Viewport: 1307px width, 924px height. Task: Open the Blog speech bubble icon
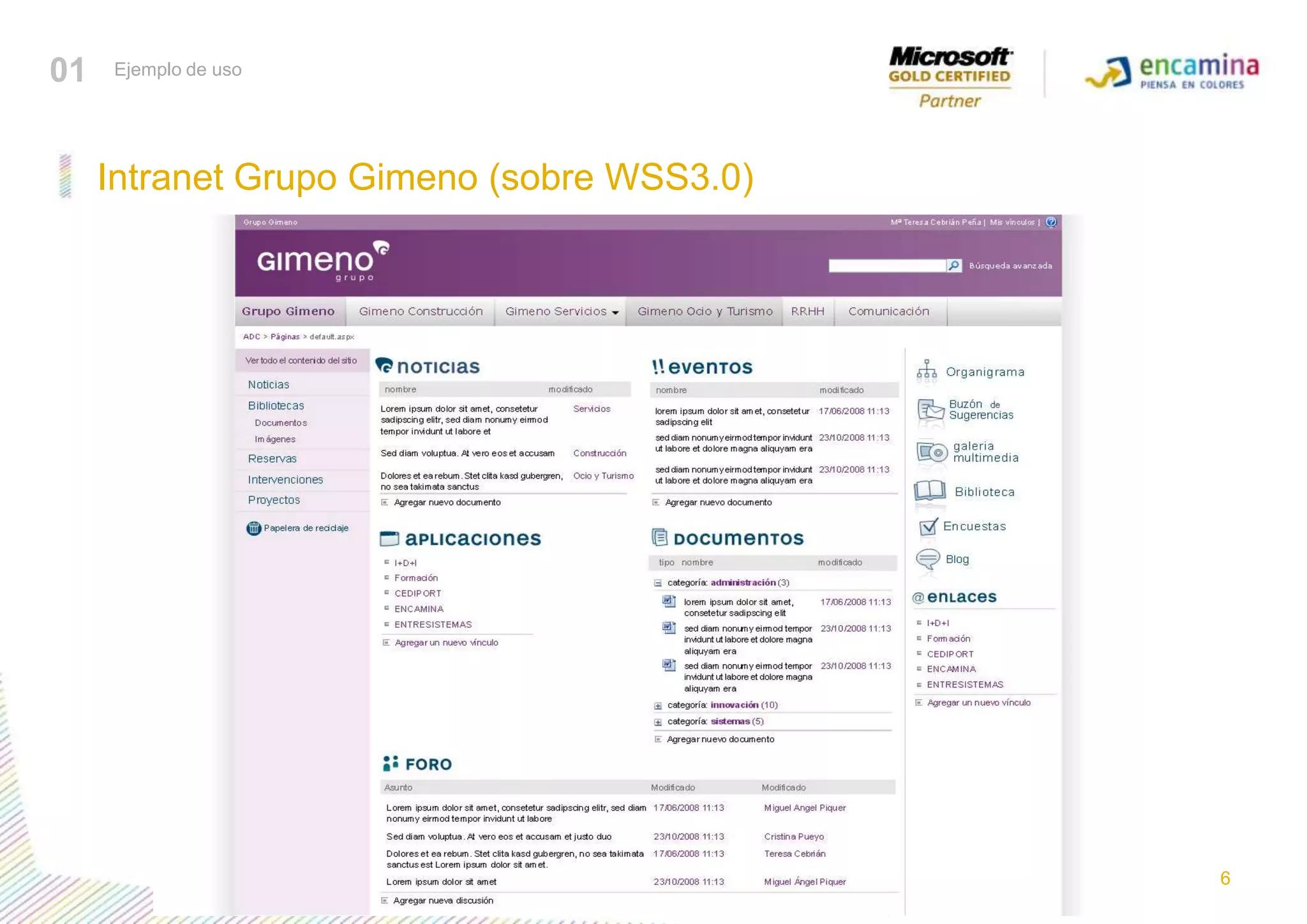click(x=928, y=559)
